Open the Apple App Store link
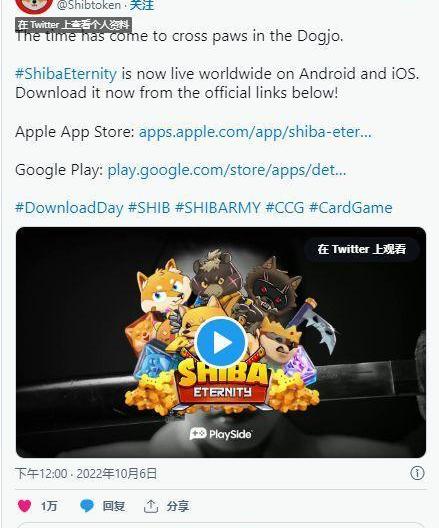Screen dimensions: 439x528 (255, 132)
